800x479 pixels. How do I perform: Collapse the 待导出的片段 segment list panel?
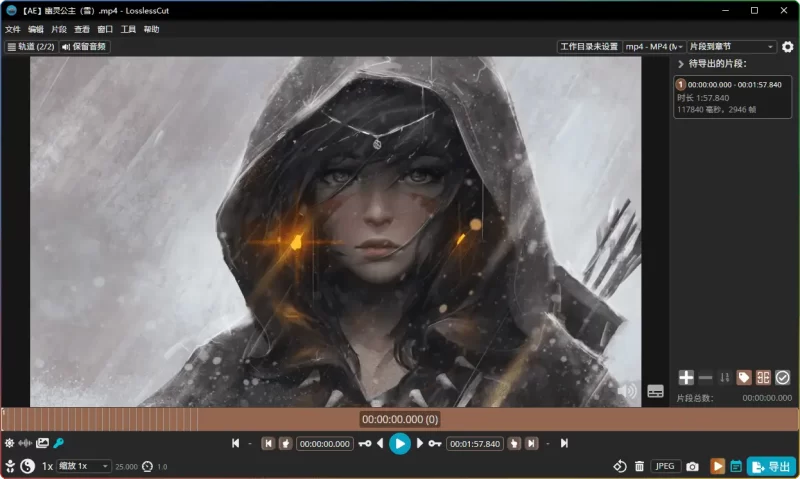tap(681, 65)
